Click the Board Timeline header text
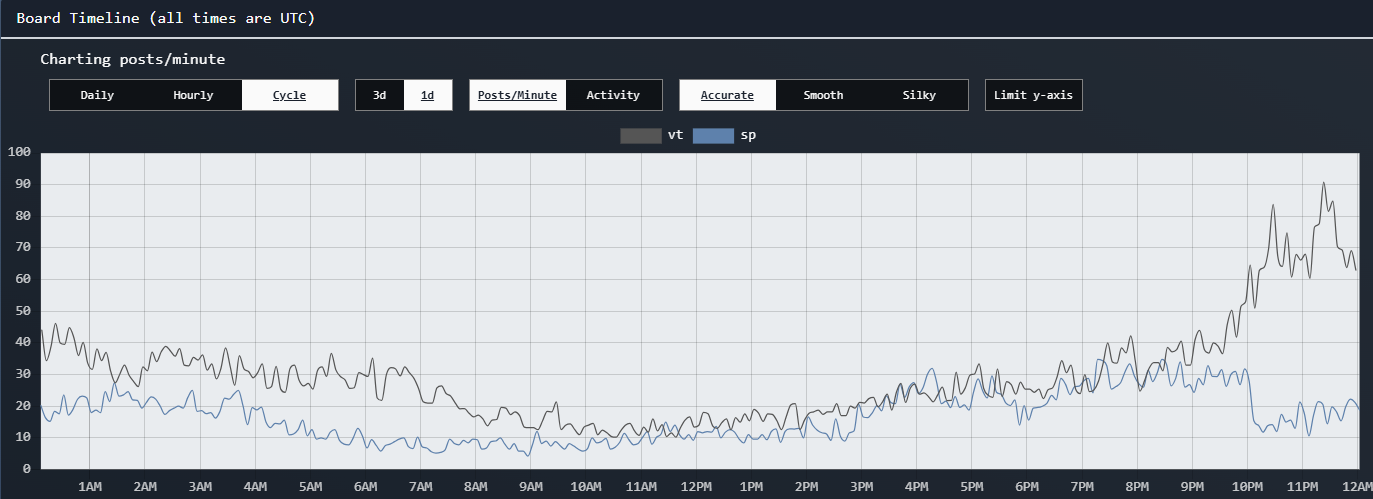The width and height of the screenshot is (1373, 499). coord(165,18)
